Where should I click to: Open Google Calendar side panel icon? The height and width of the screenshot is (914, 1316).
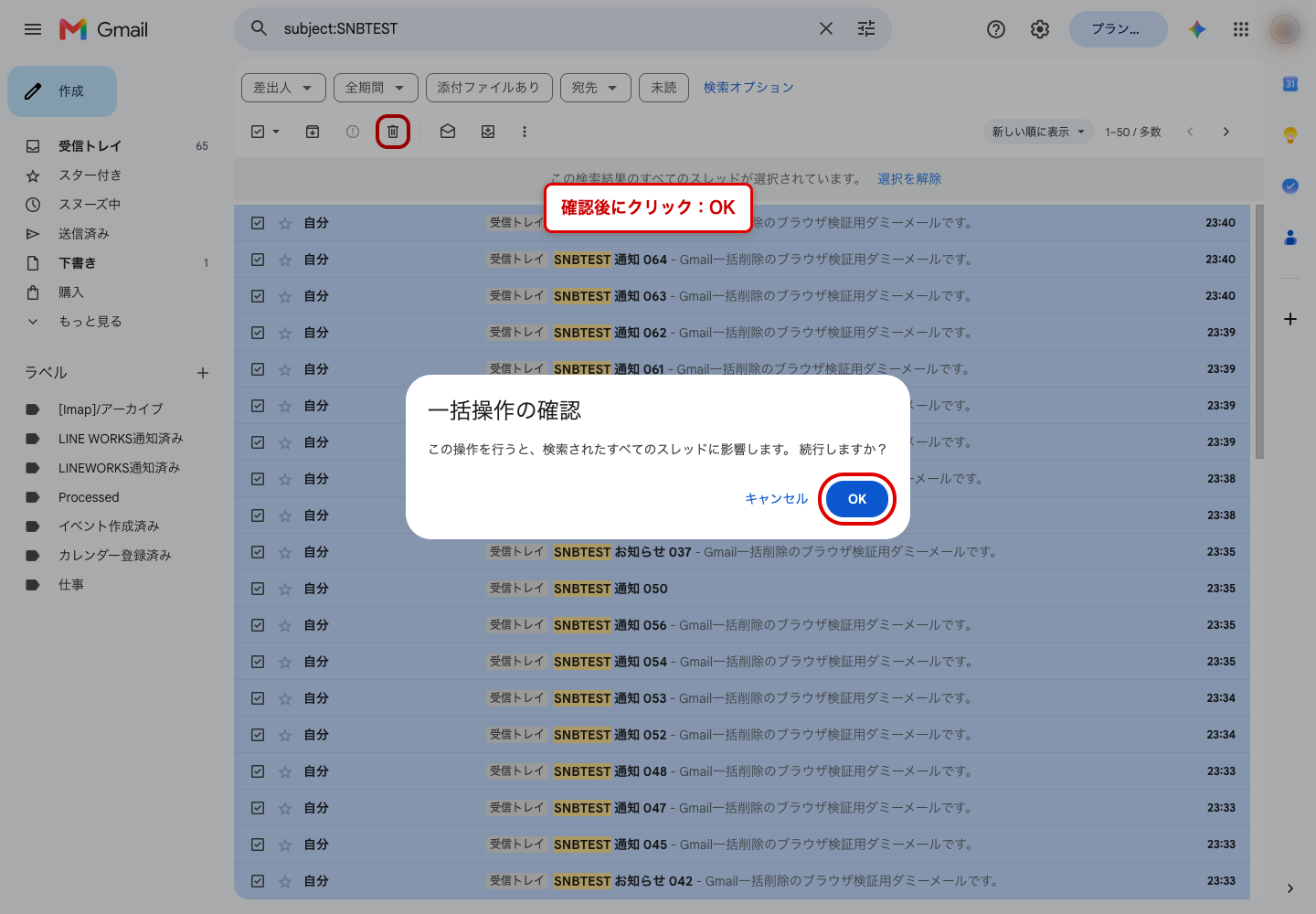1290,84
